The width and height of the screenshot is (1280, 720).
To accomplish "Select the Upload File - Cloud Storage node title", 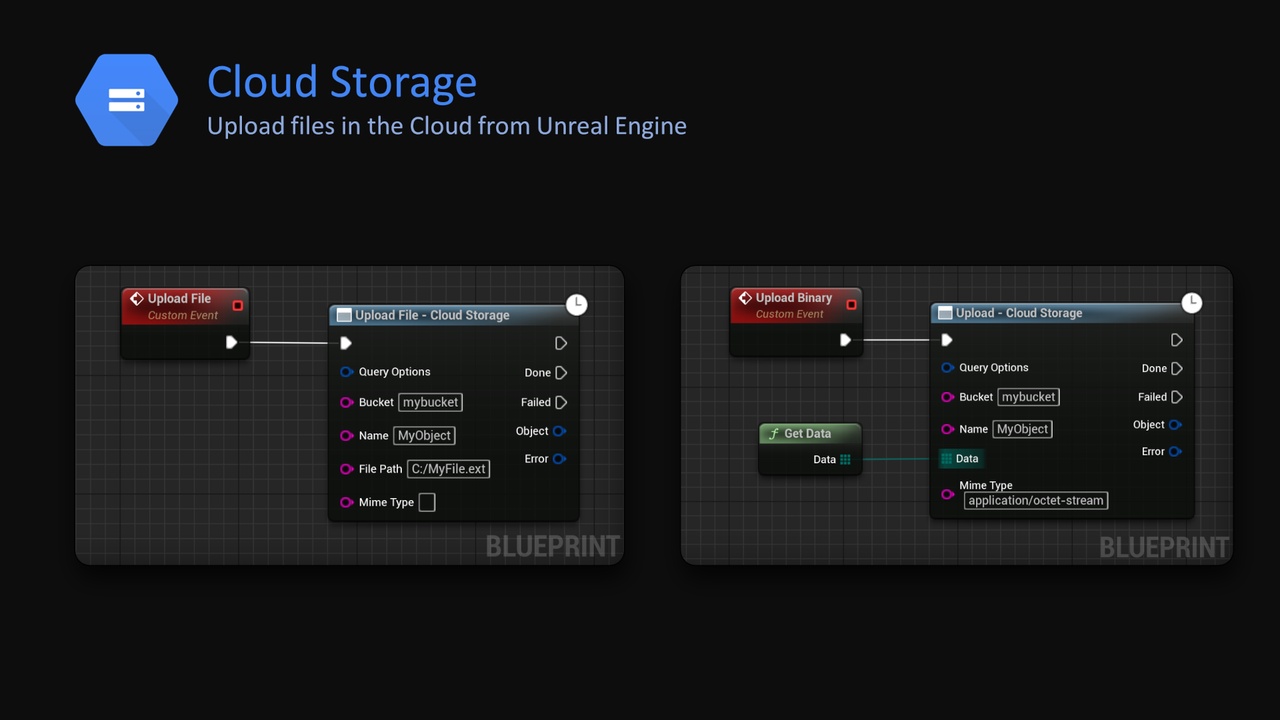I will [432, 315].
